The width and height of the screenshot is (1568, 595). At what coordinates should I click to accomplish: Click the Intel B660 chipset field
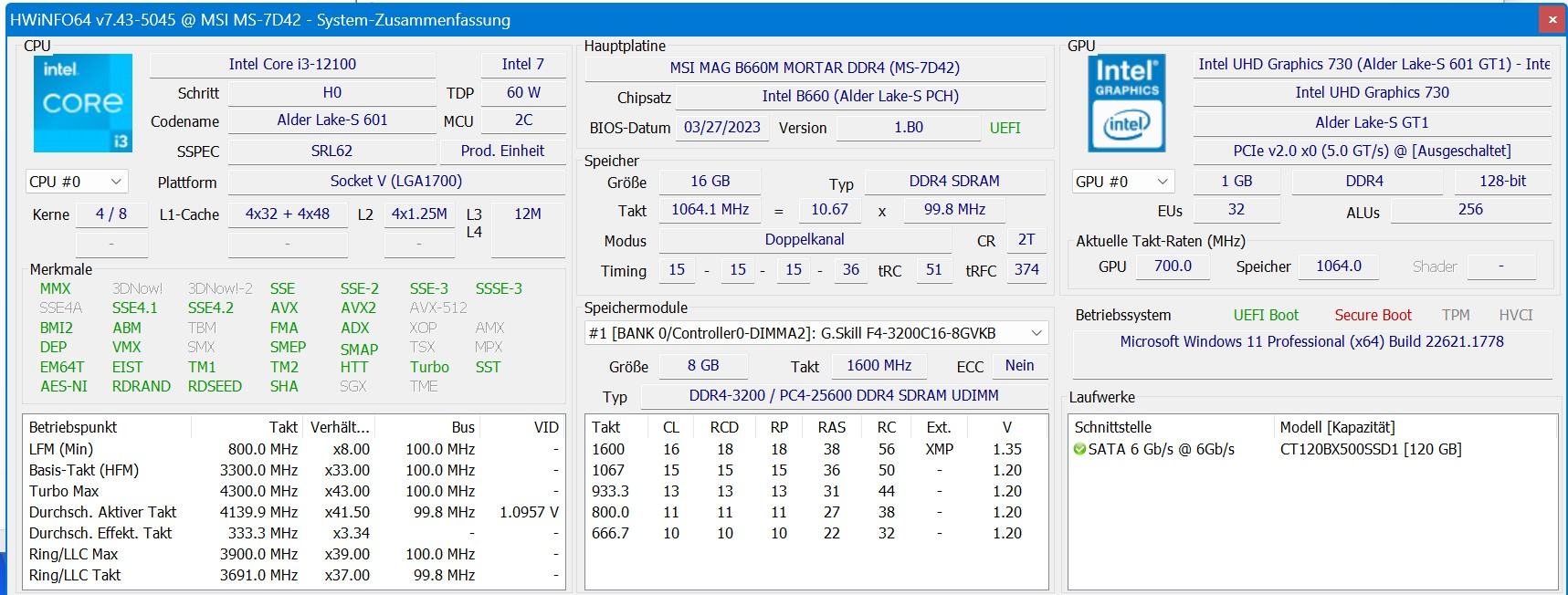pyautogui.click(x=860, y=97)
